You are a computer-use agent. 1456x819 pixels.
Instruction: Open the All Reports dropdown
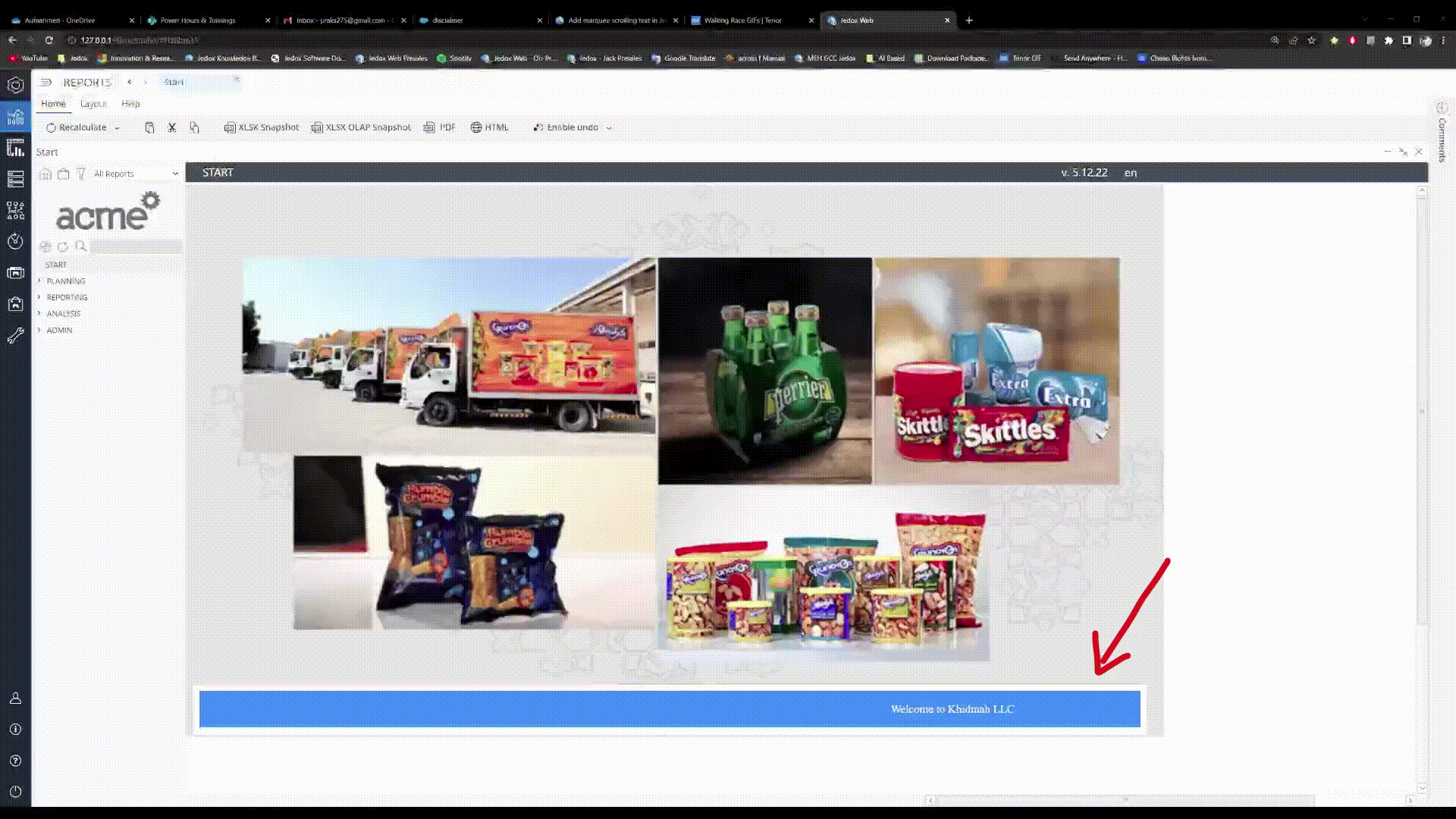point(135,174)
